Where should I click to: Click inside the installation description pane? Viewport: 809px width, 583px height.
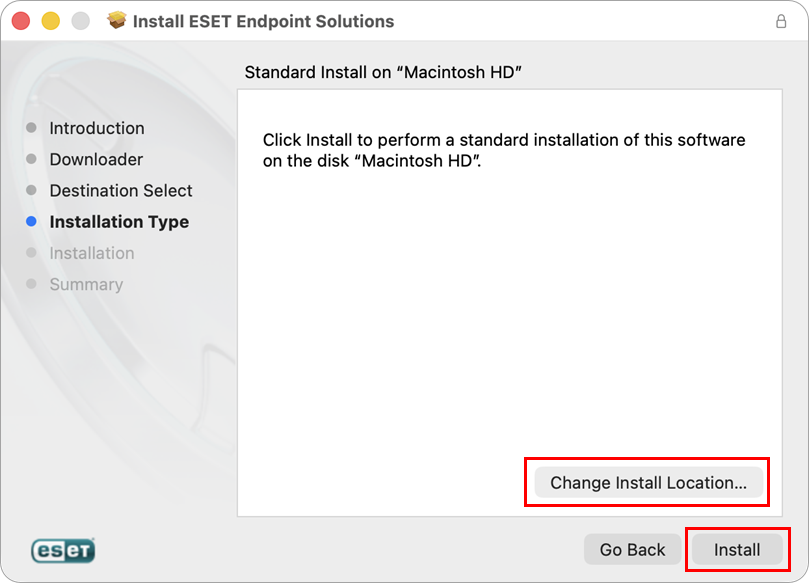coord(508,300)
